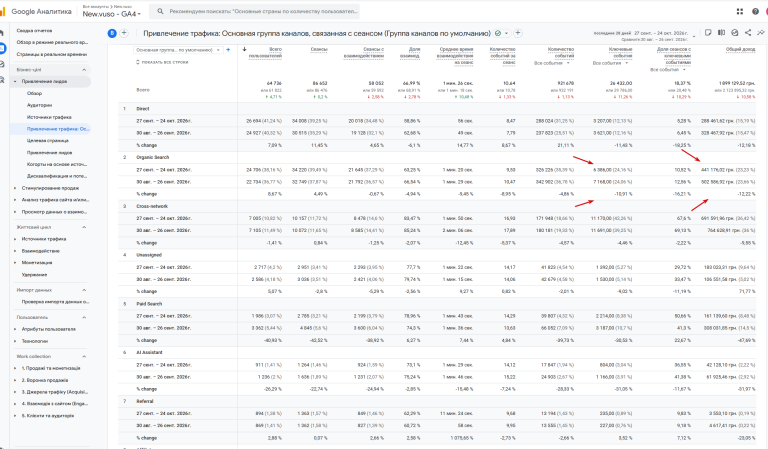Collapse the Бізнес-цілі sidebar section
Viewport: 768px width, 449px height.
84,70
